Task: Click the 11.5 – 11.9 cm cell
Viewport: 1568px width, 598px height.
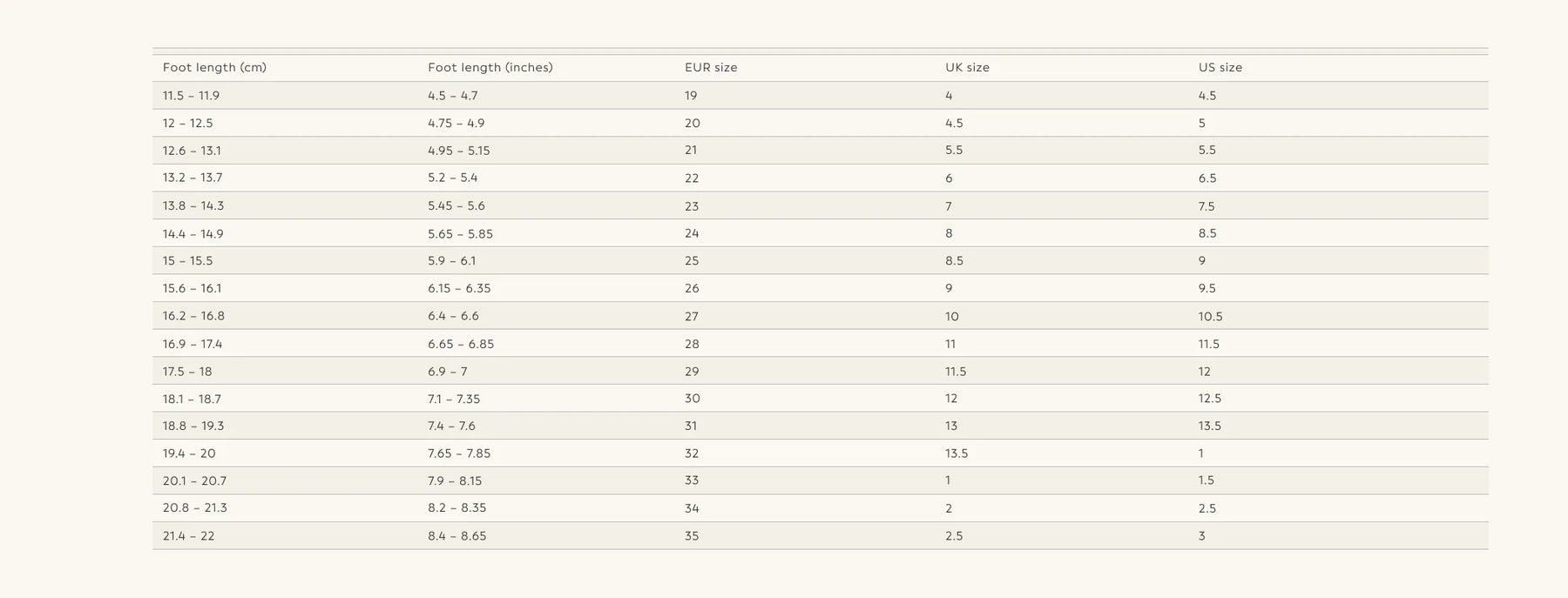Action: click(x=191, y=96)
